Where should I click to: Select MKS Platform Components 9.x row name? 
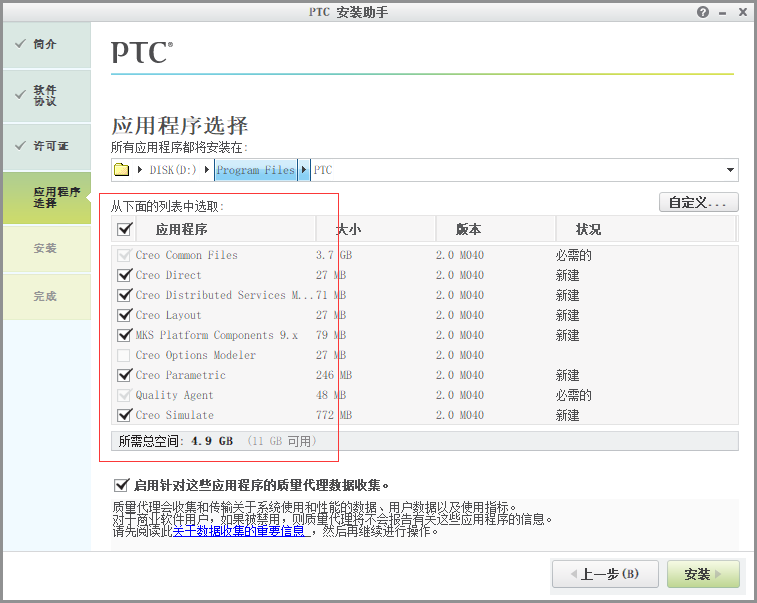(216, 335)
